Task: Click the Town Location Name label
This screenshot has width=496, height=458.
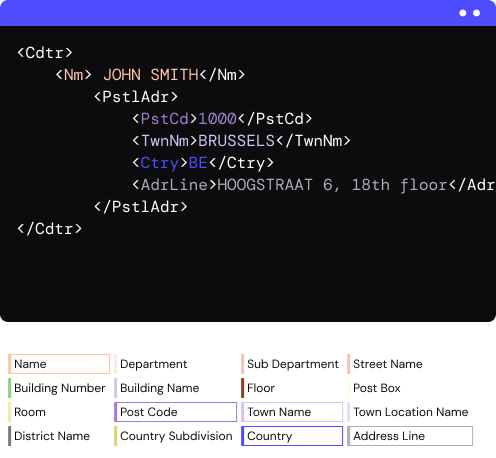Action: [x=411, y=412]
